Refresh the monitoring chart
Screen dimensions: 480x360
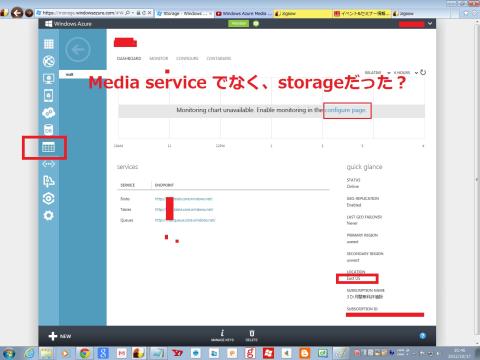[423, 72]
